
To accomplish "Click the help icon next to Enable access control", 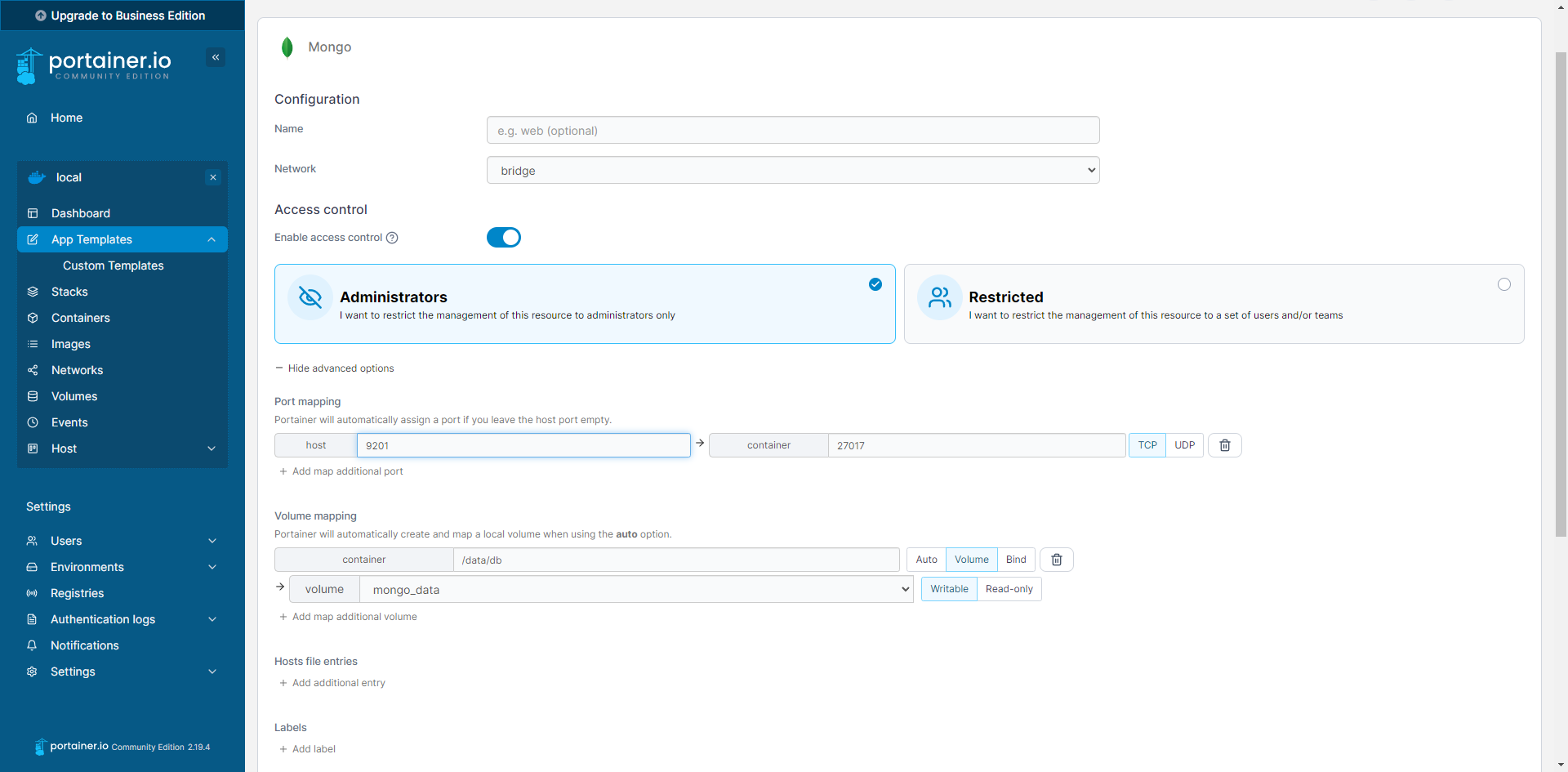I will (392, 238).
